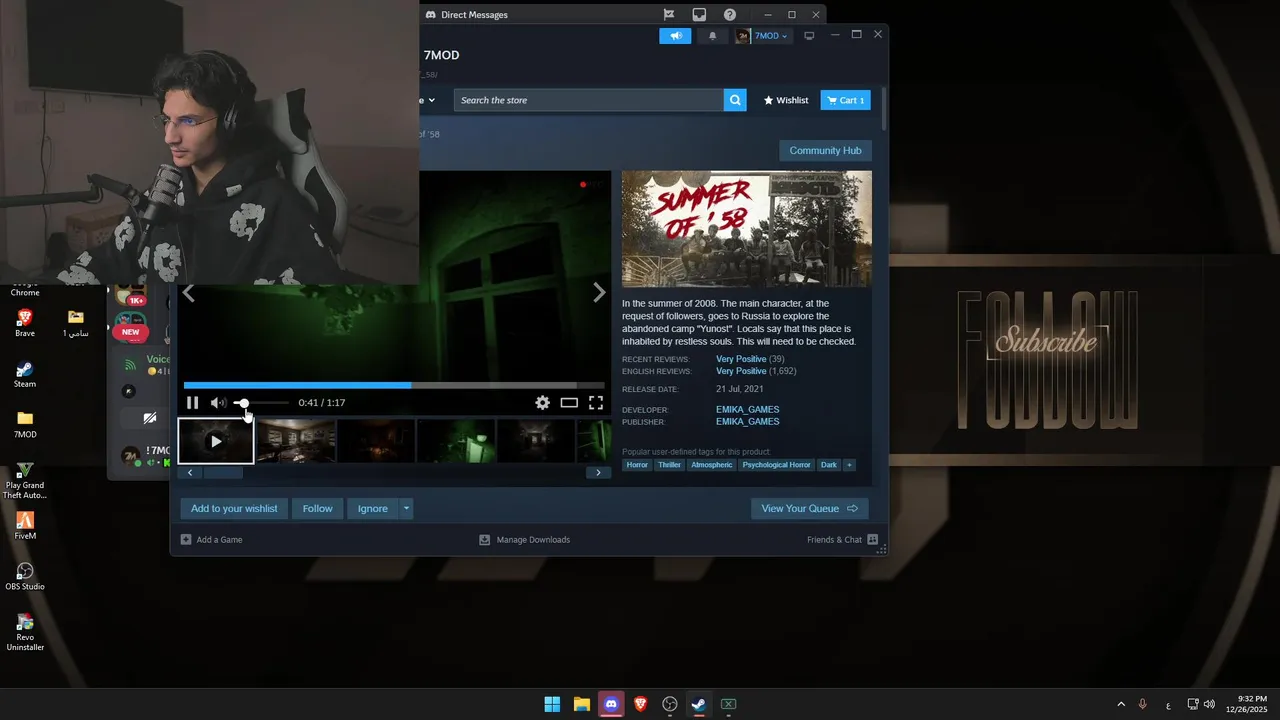The image size is (1280, 720).
Task: Open publisher EMIKA_GAMES link
Action: coord(747,422)
